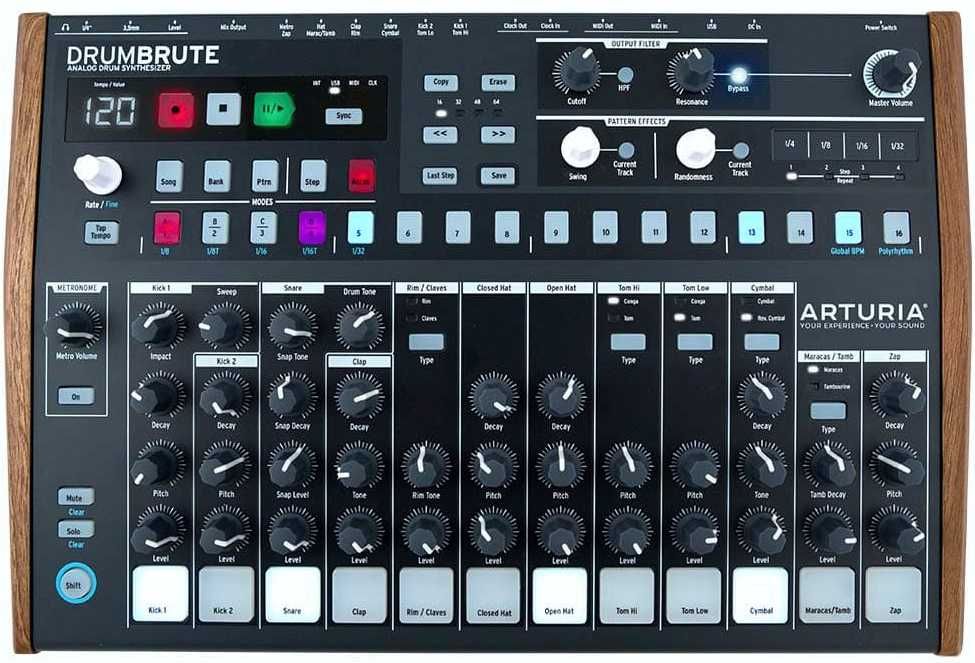Toggle Swing Current Track button
Viewport: 975px width, 663px height.
coord(626,150)
